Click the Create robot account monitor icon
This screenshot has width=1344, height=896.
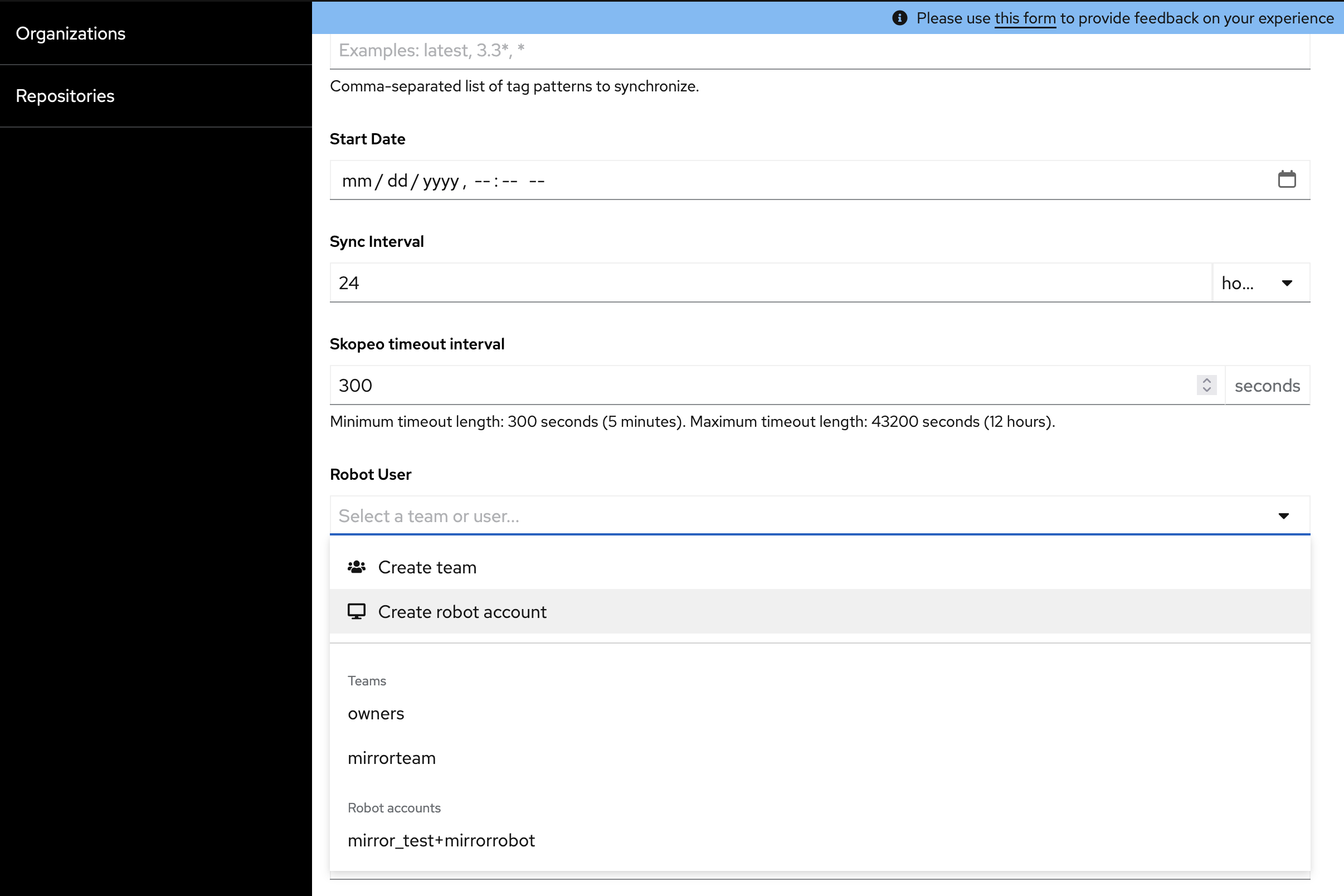point(357,611)
